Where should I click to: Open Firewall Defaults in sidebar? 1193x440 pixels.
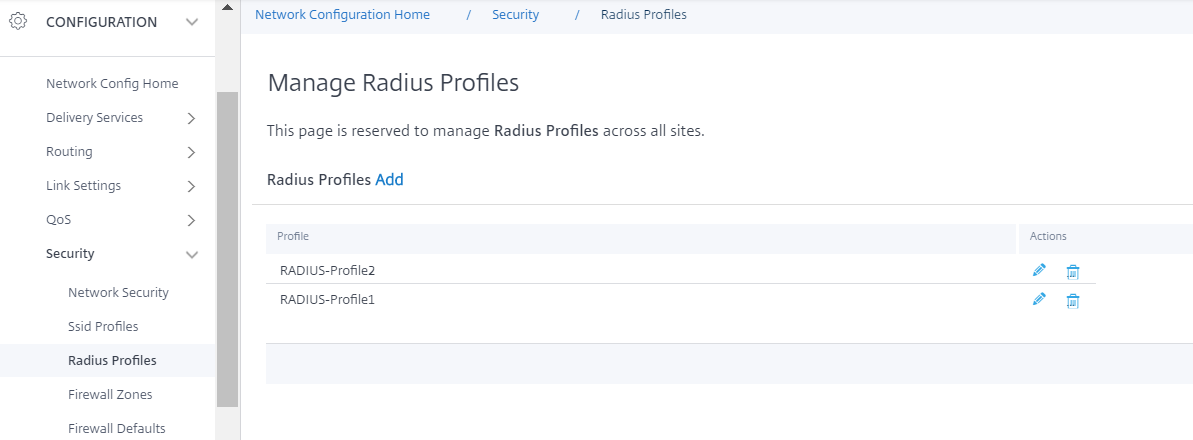click(116, 429)
